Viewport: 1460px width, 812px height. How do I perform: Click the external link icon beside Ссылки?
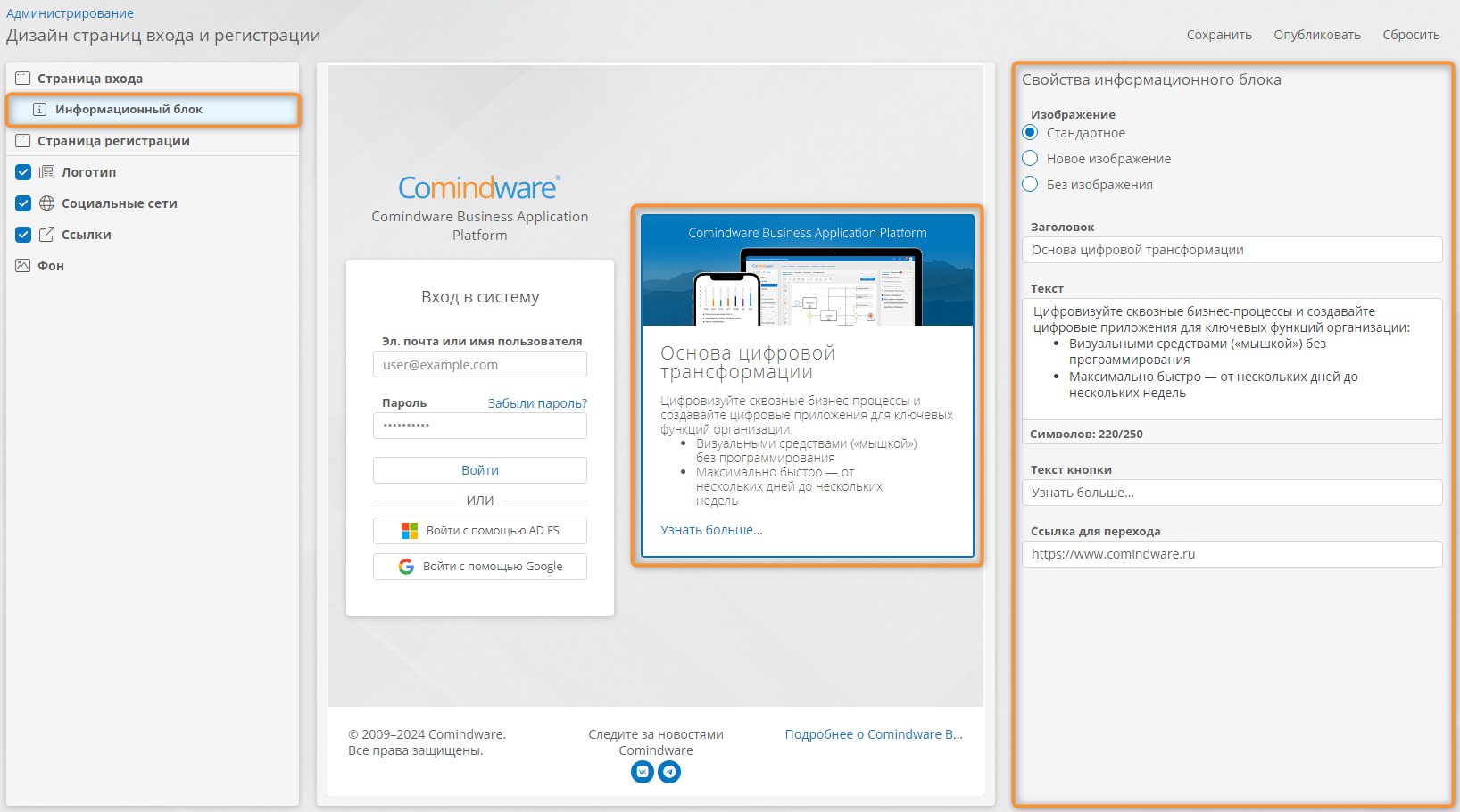point(47,235)
